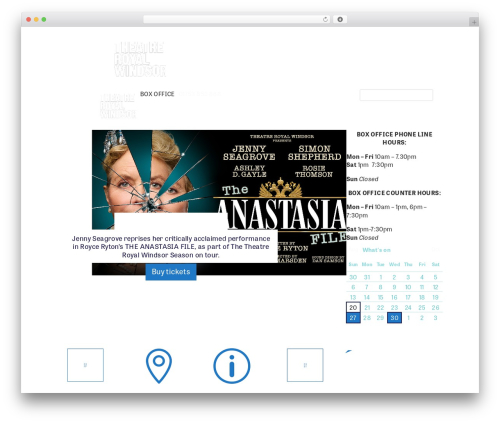500x423 pixels.
Task: Click the Jenny Seagrove show description text
Action: click(171, 247)
